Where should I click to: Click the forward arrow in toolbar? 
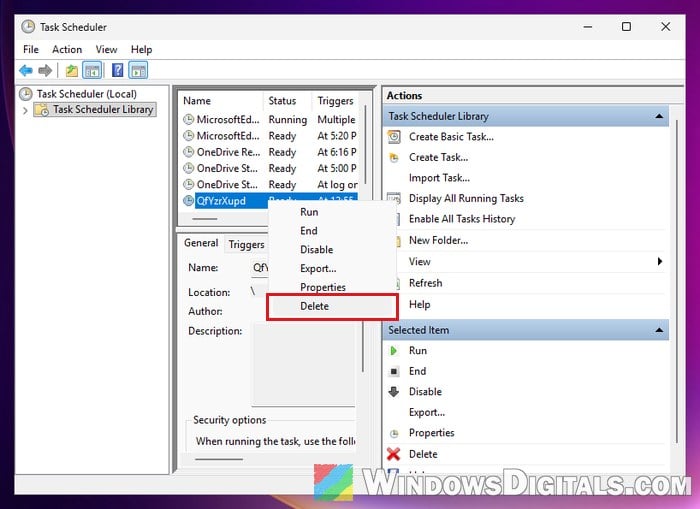pos(45,71)
